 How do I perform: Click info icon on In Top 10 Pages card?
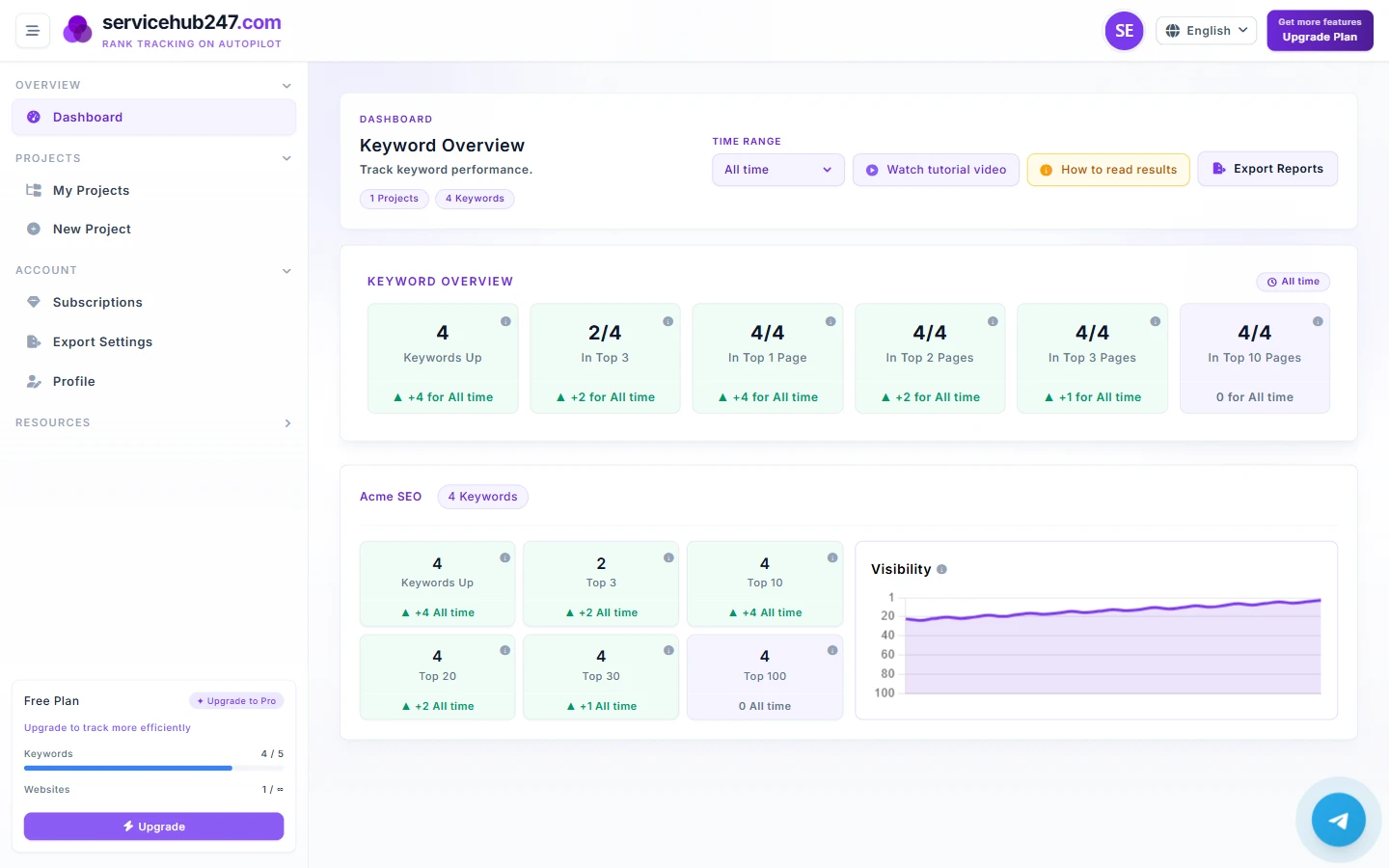click(1318, 321)
